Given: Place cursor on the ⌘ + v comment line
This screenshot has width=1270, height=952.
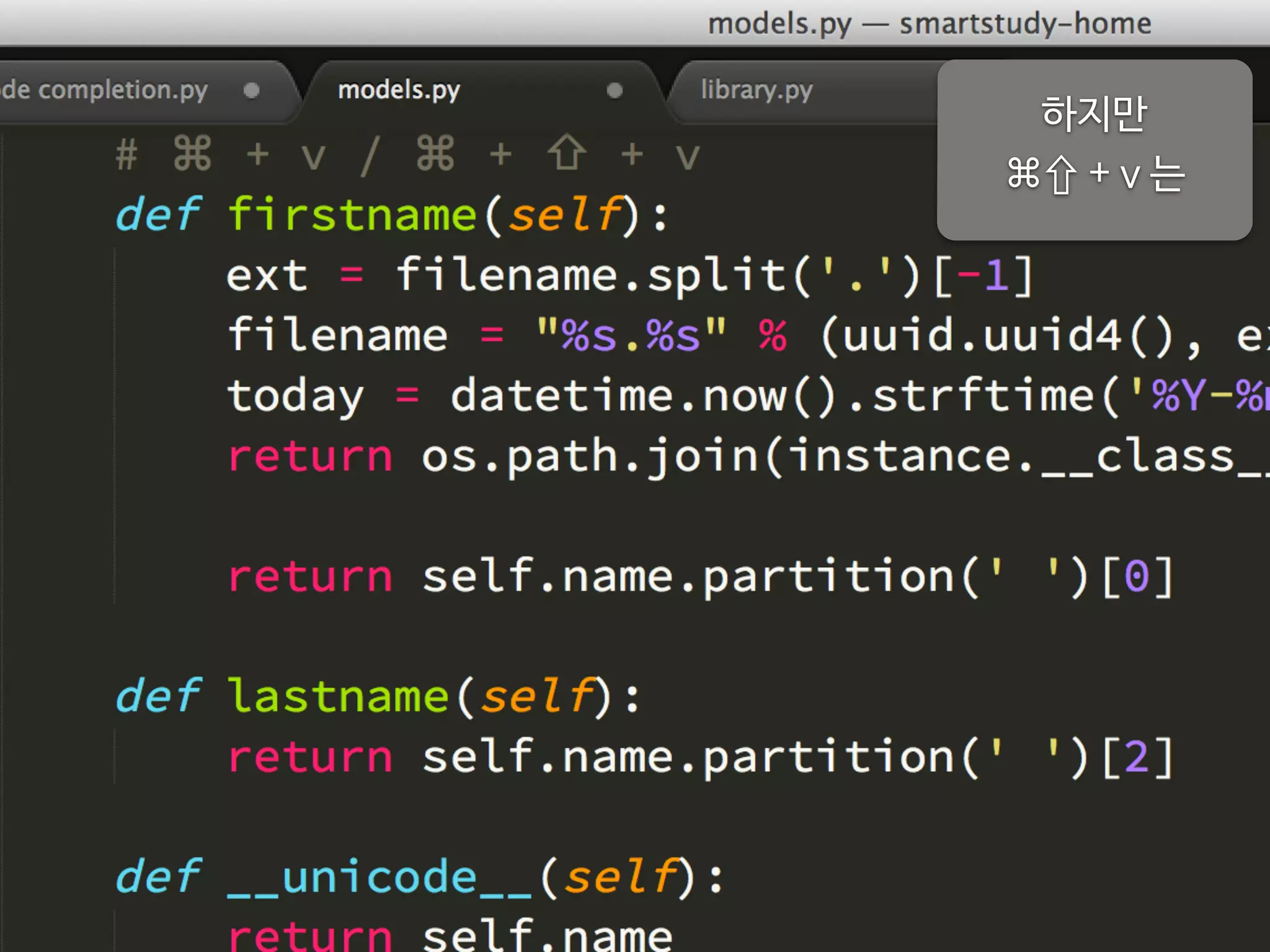Looking at the screenshot, I should point(407,154).
